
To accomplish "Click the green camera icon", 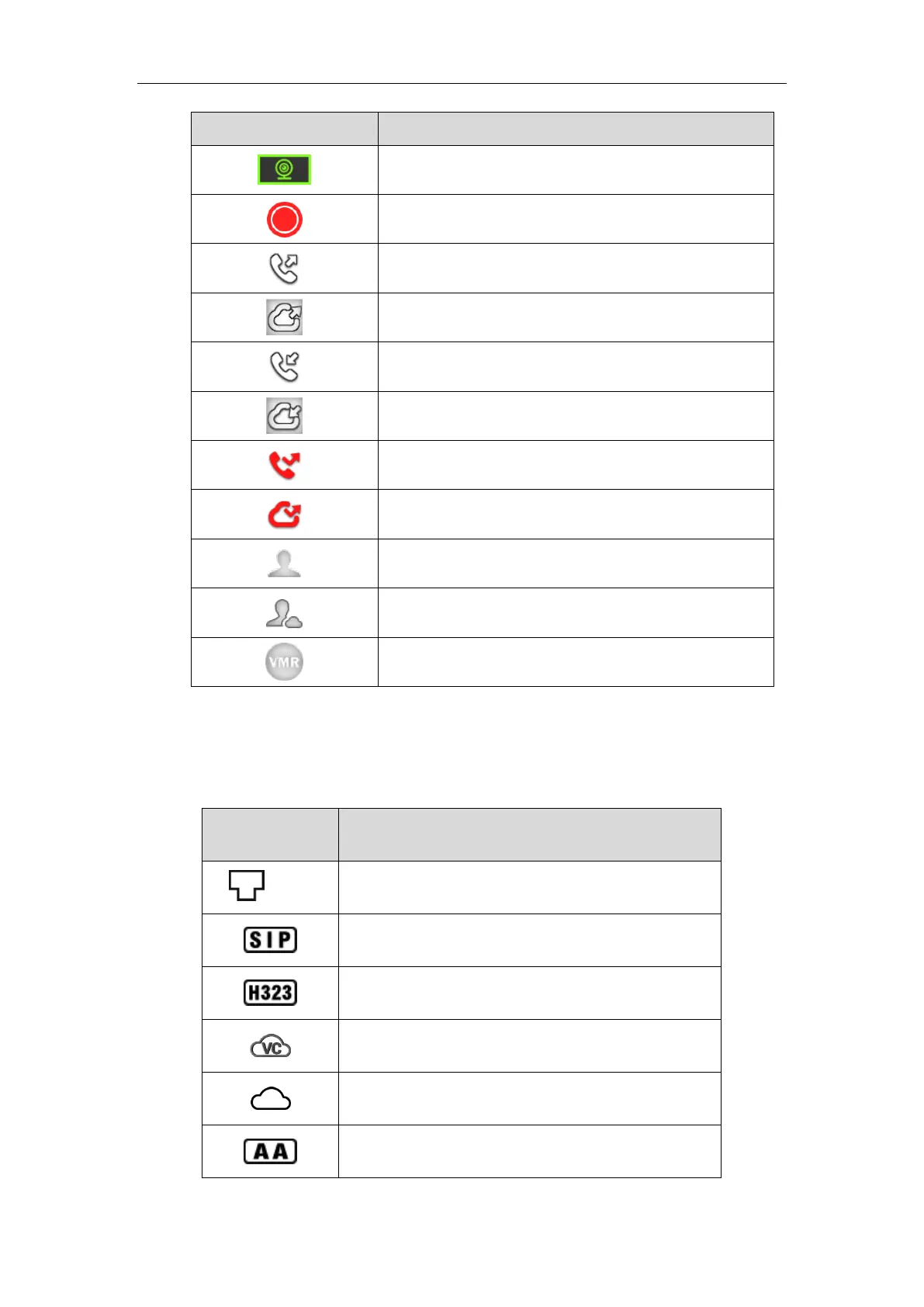I will [284, 169].
